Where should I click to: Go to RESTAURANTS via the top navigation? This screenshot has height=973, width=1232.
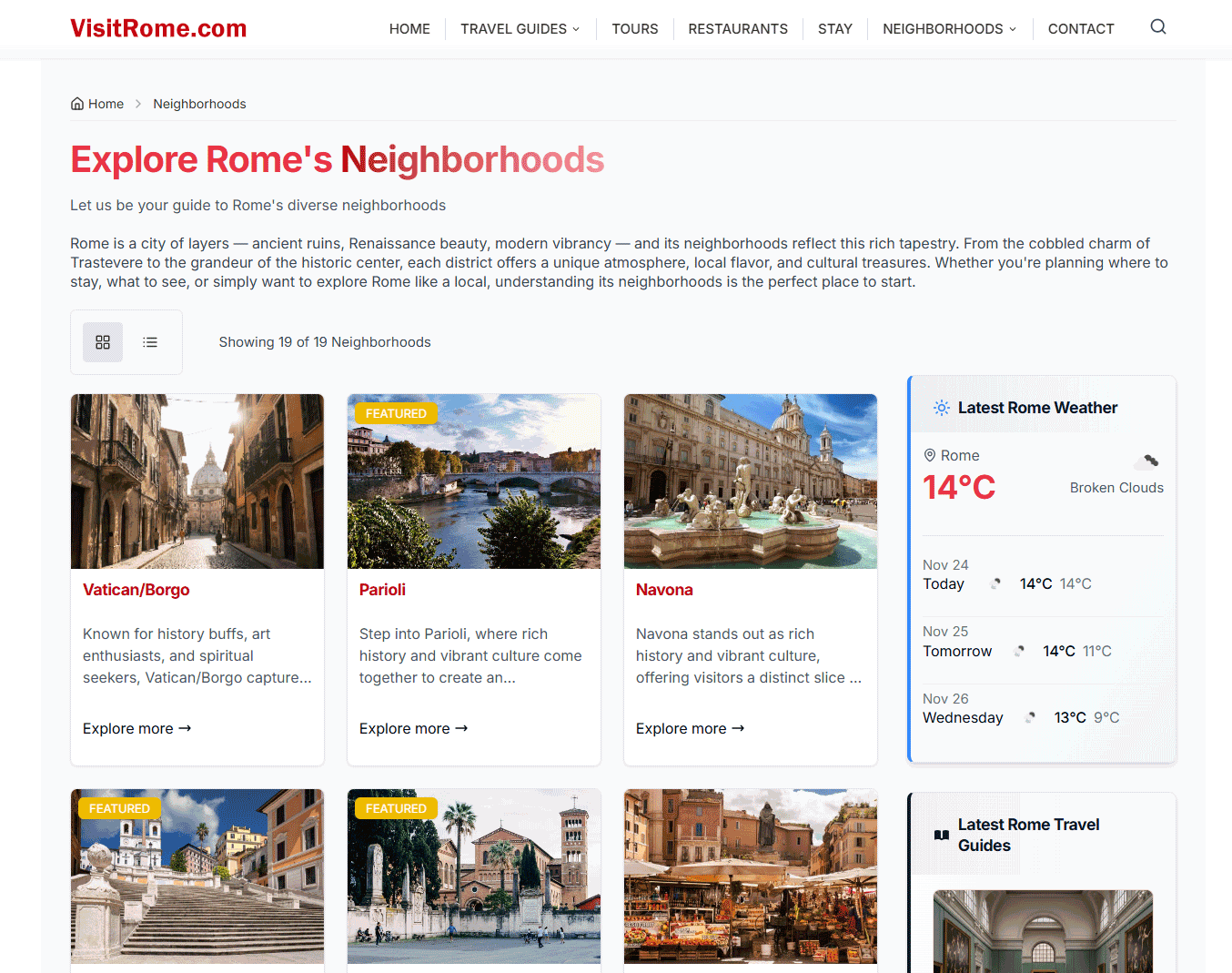coord(738,28)
